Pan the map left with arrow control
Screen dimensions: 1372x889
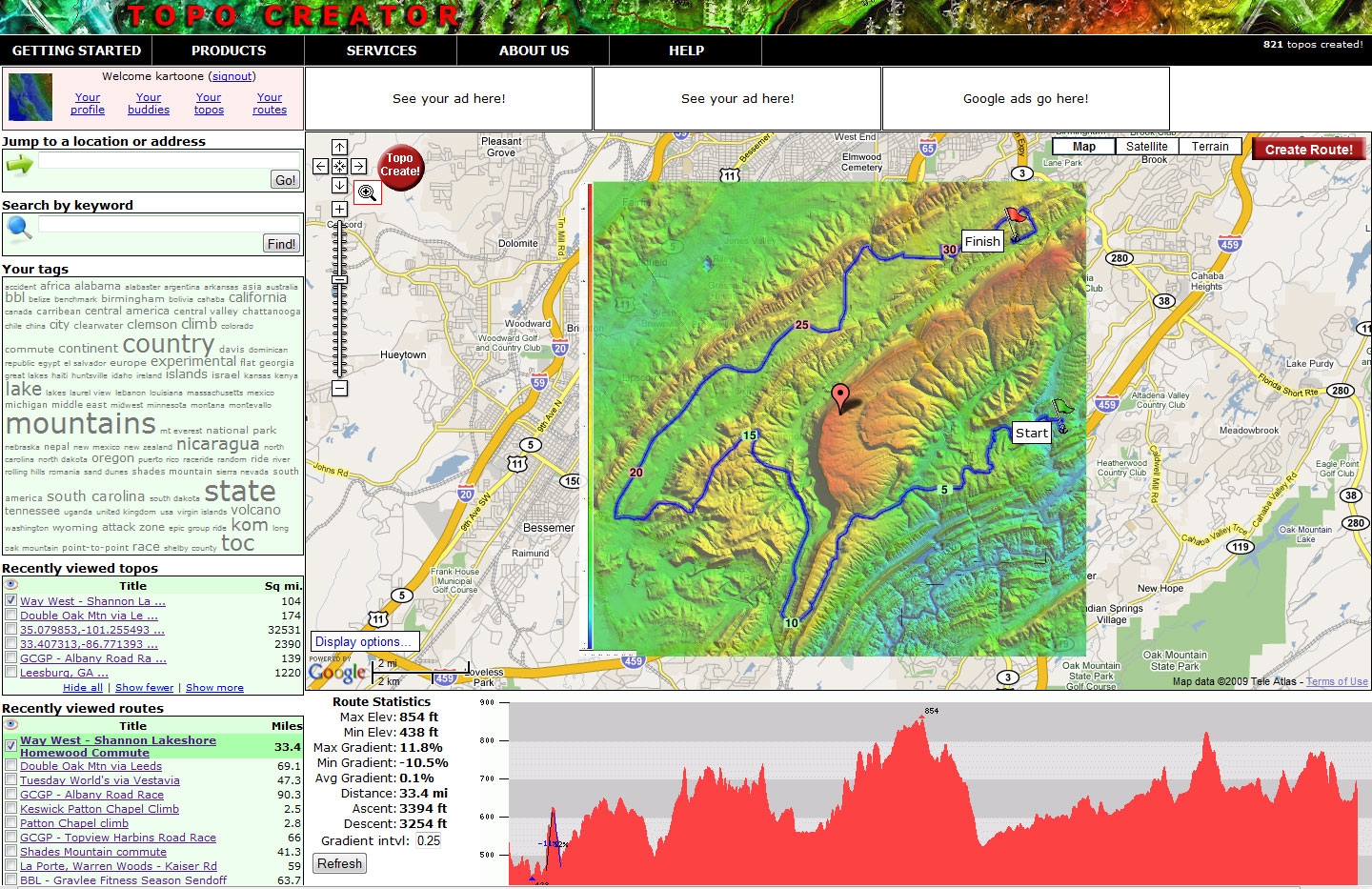pos(321,166)
